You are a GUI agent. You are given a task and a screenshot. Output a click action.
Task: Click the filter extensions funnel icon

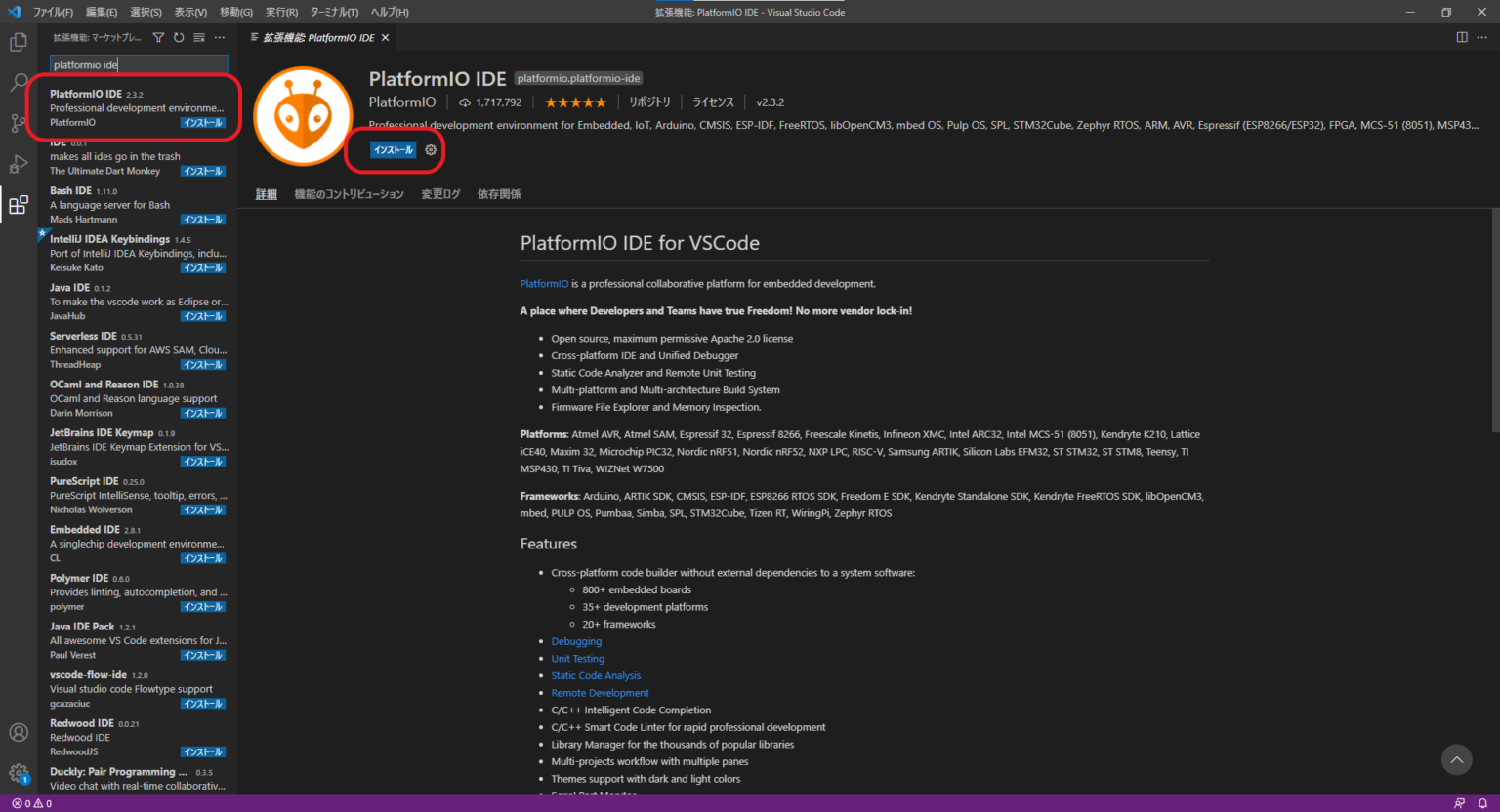[158, 38]
